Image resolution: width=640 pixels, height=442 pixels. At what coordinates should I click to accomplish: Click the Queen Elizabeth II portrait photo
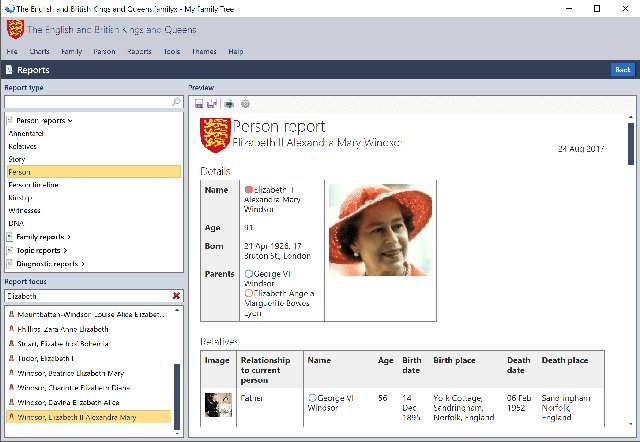(380, 230)
